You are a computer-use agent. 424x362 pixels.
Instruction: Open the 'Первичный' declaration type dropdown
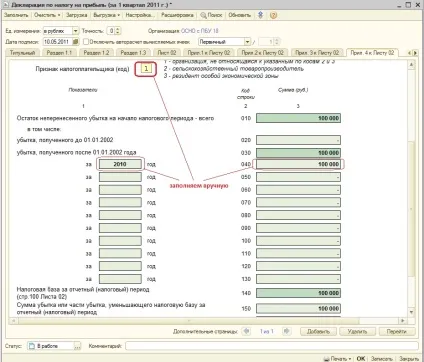click(x=247, y=42)
